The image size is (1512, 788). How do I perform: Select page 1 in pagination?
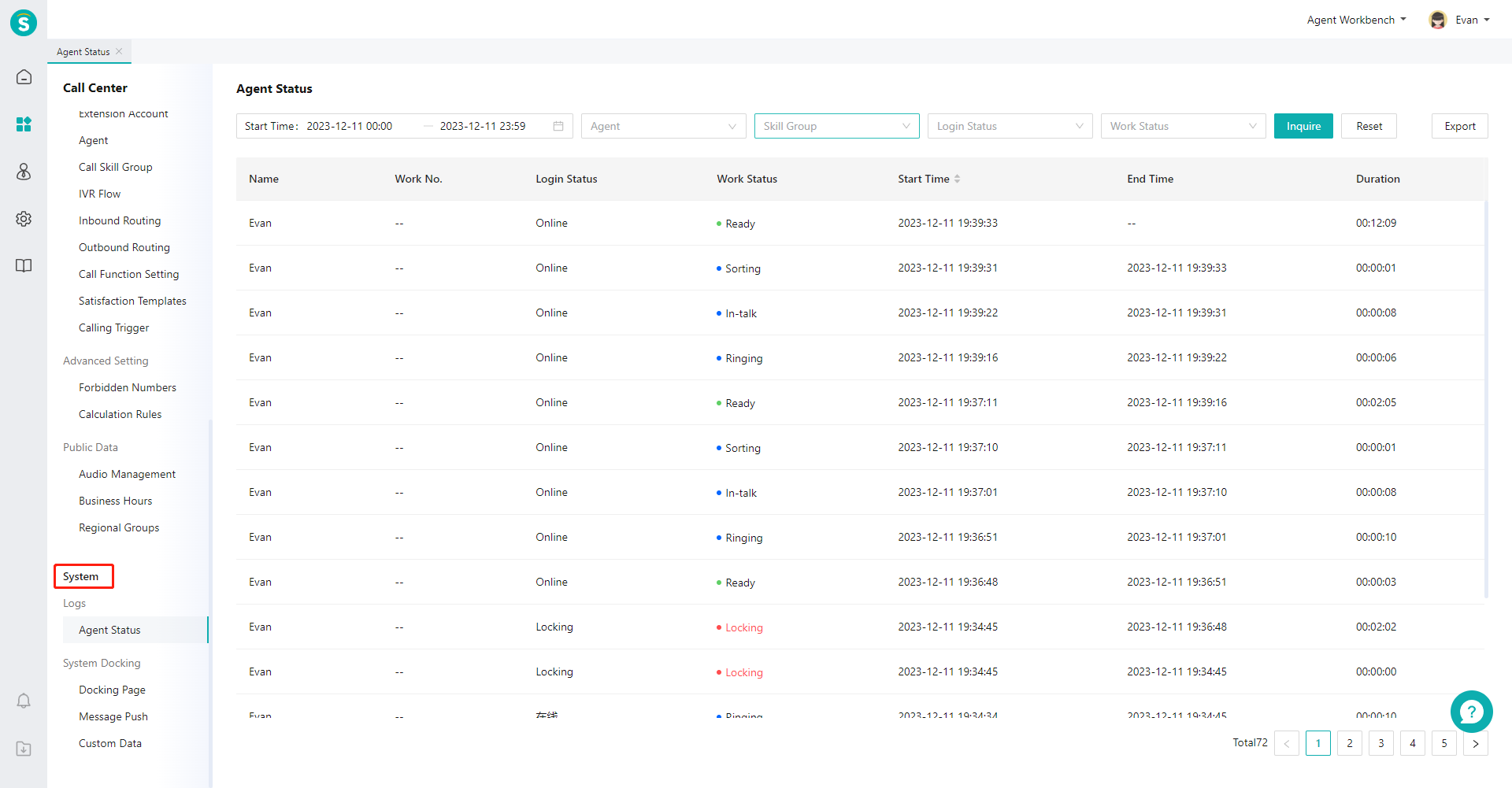pos(1318,743)
